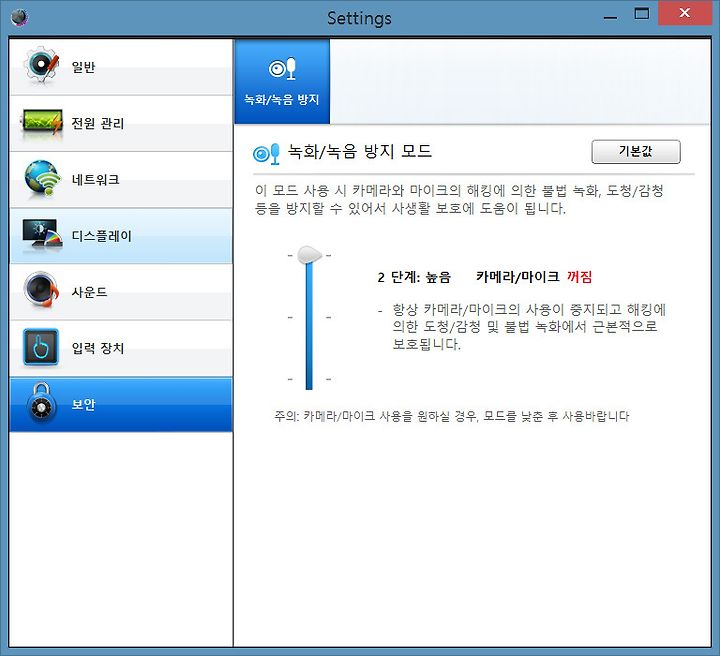Click the 일반 gear icon in sidebar
The width and height of the screenshot is (720, 656).
(42, 66)
